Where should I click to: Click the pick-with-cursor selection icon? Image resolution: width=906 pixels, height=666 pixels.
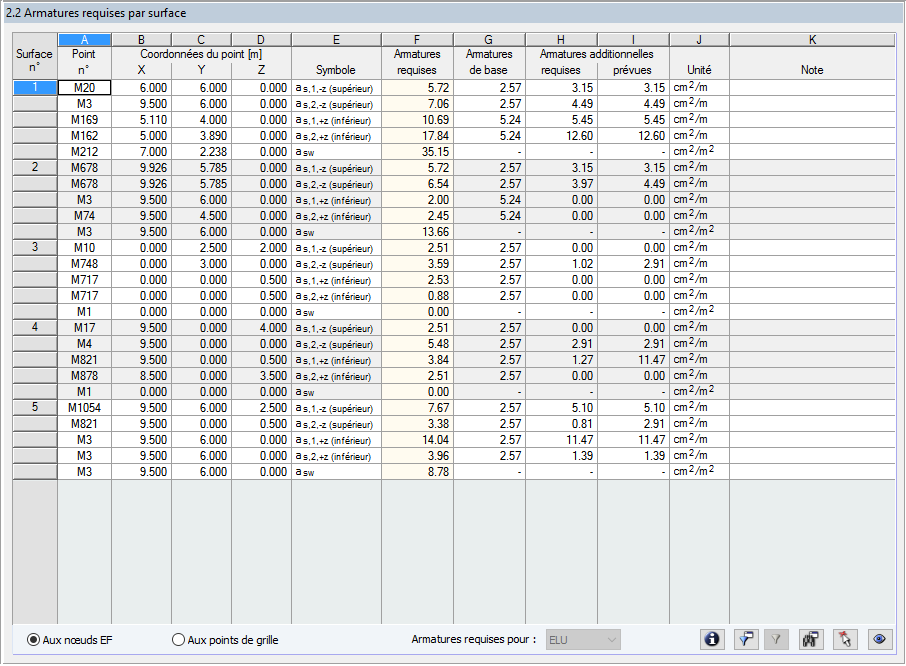pos(845,639)
